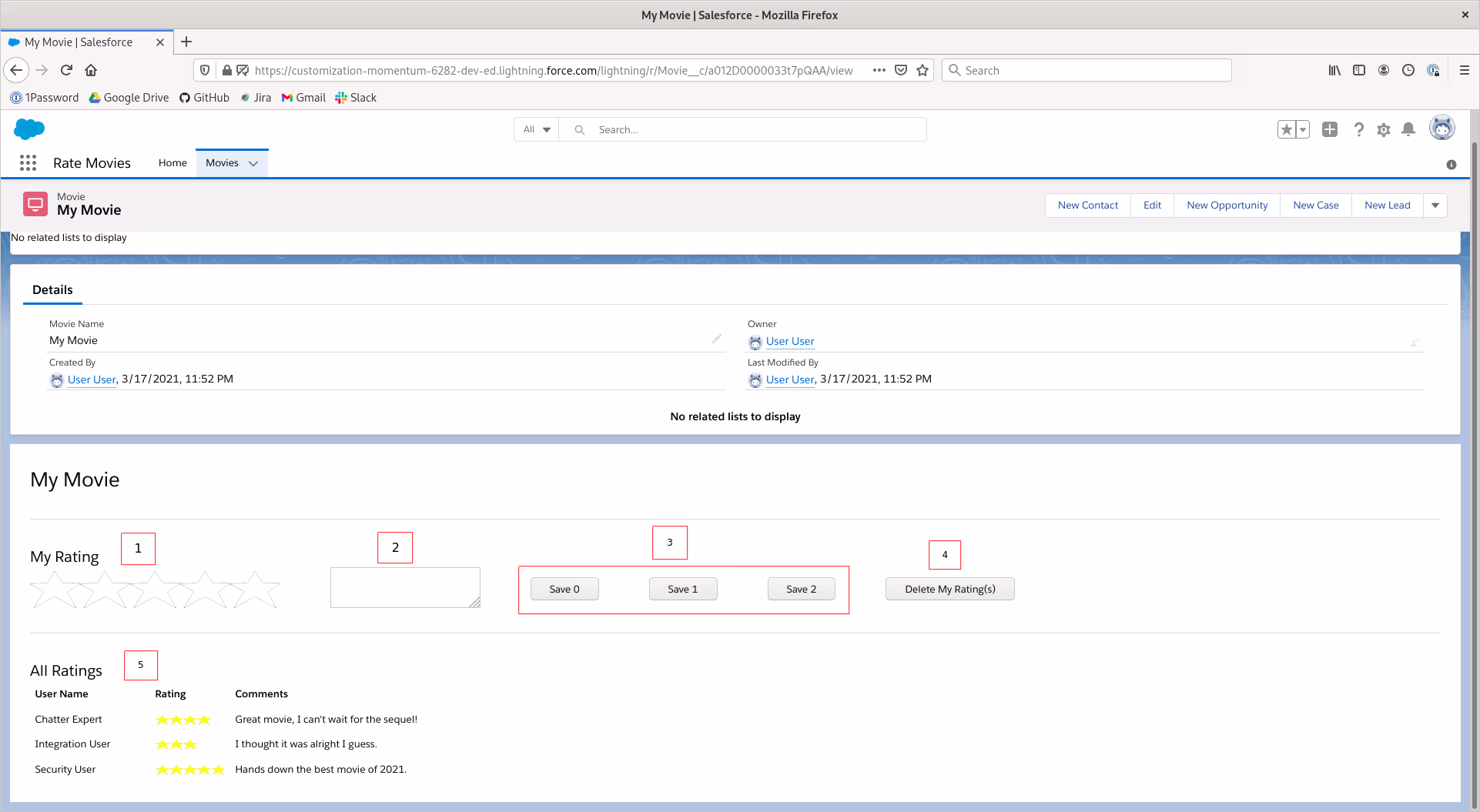Open Last Modified By User User link
The height and width of the screenshot is (812, 1480).
coord(790,379)
